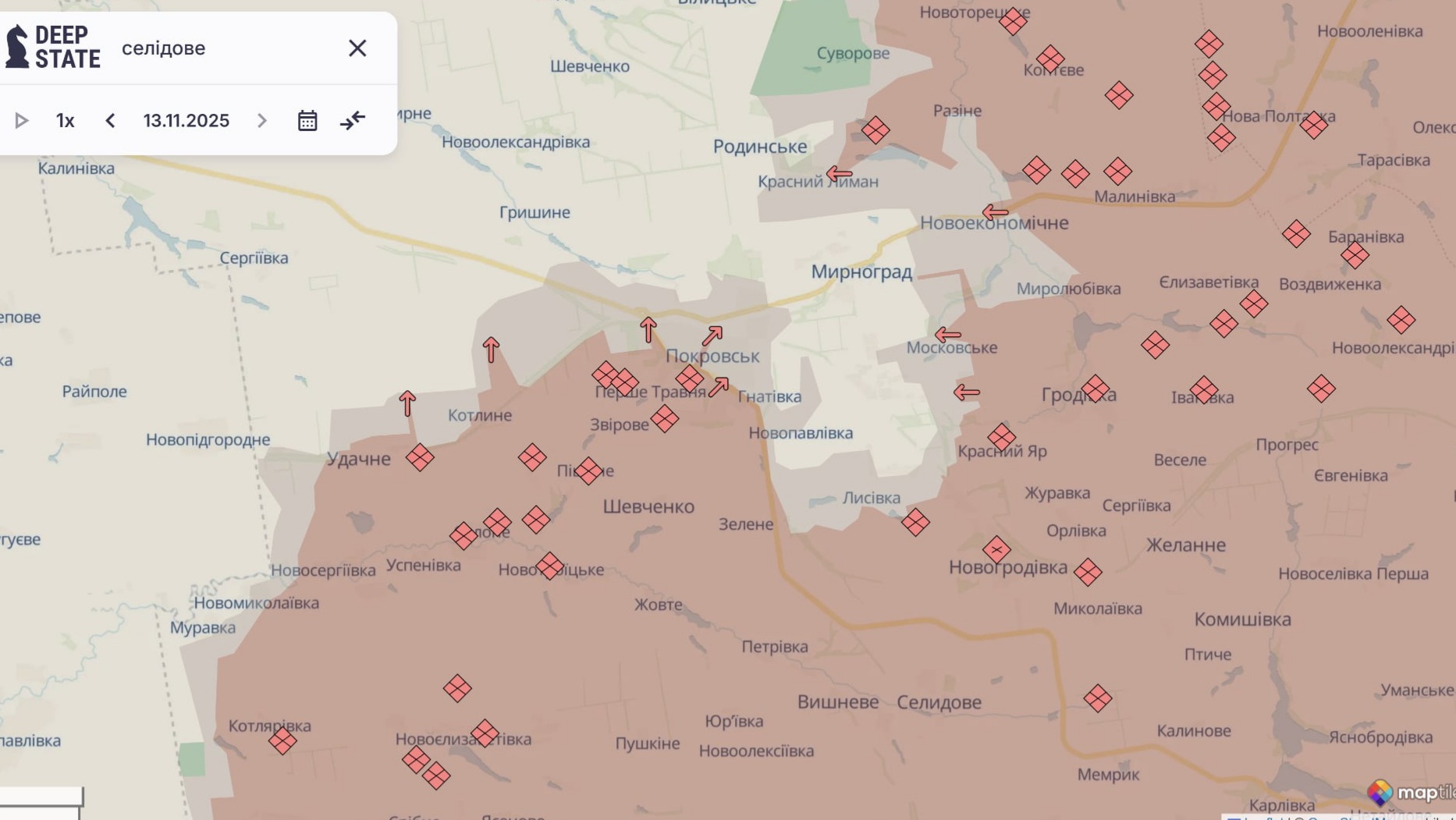Click the date label 13.11.2025

point(185,119)
